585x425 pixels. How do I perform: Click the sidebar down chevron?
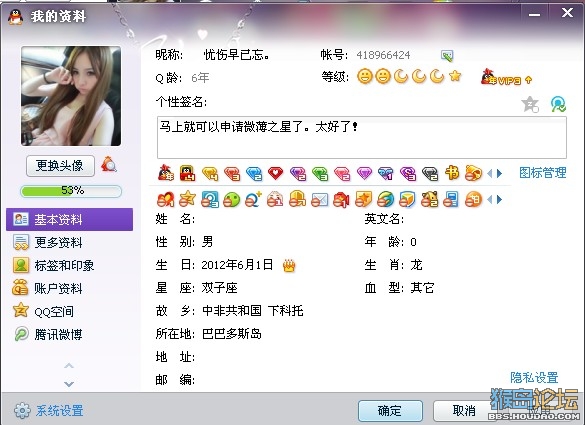click(x=69, y=384)
